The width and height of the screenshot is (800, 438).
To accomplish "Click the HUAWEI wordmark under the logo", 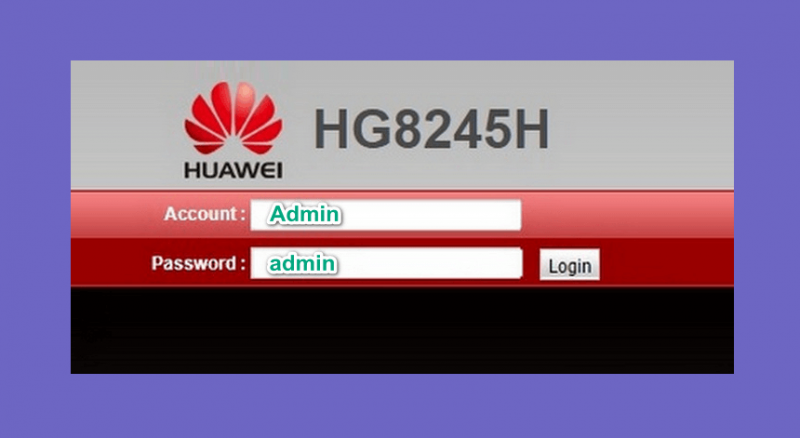I will [x=233, y=171].
